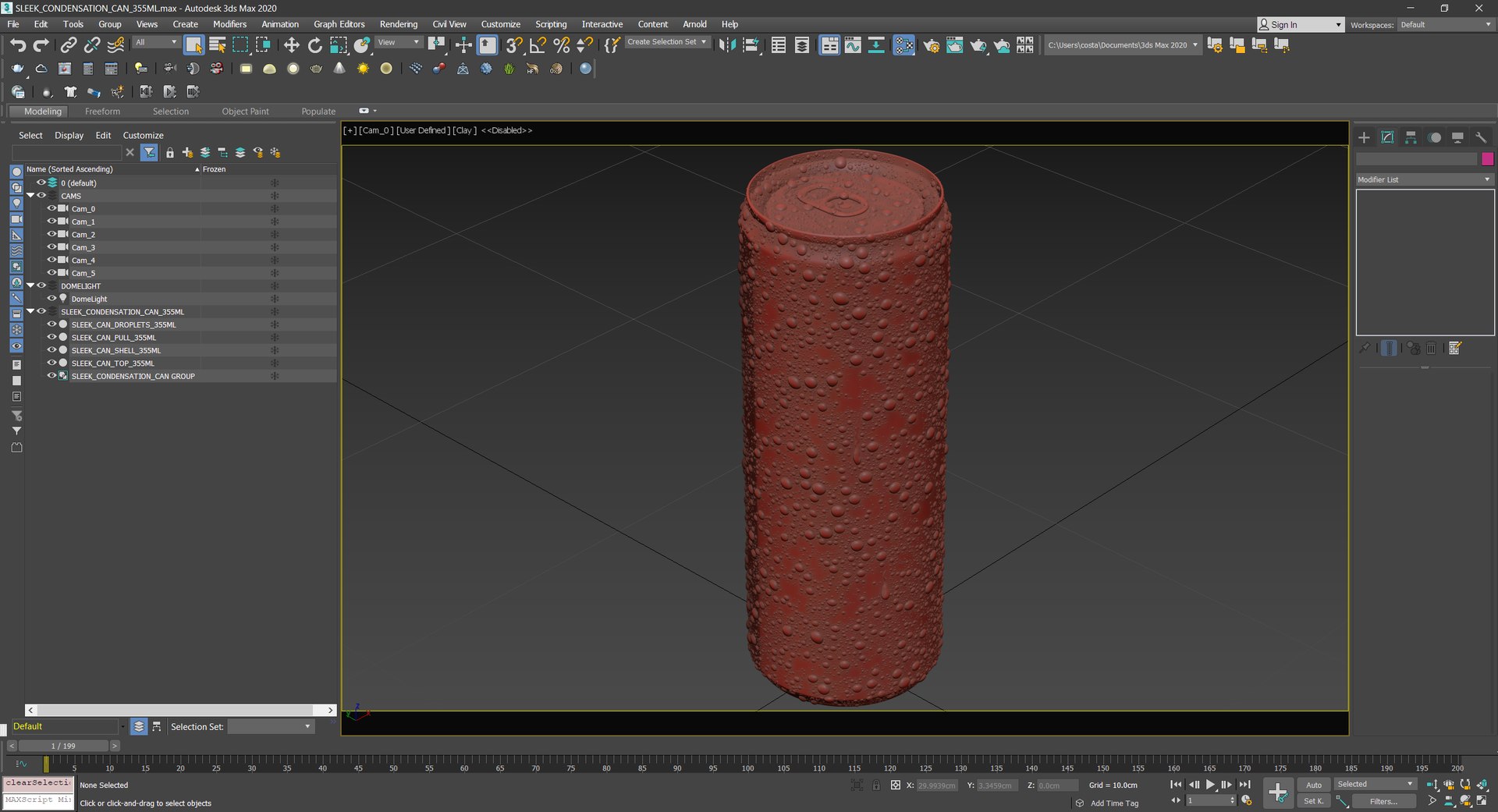Viewport: 1498px width, 812px height.
Task: Click the scene explorer filter funnel icon
Action: (x=149, y=153)
